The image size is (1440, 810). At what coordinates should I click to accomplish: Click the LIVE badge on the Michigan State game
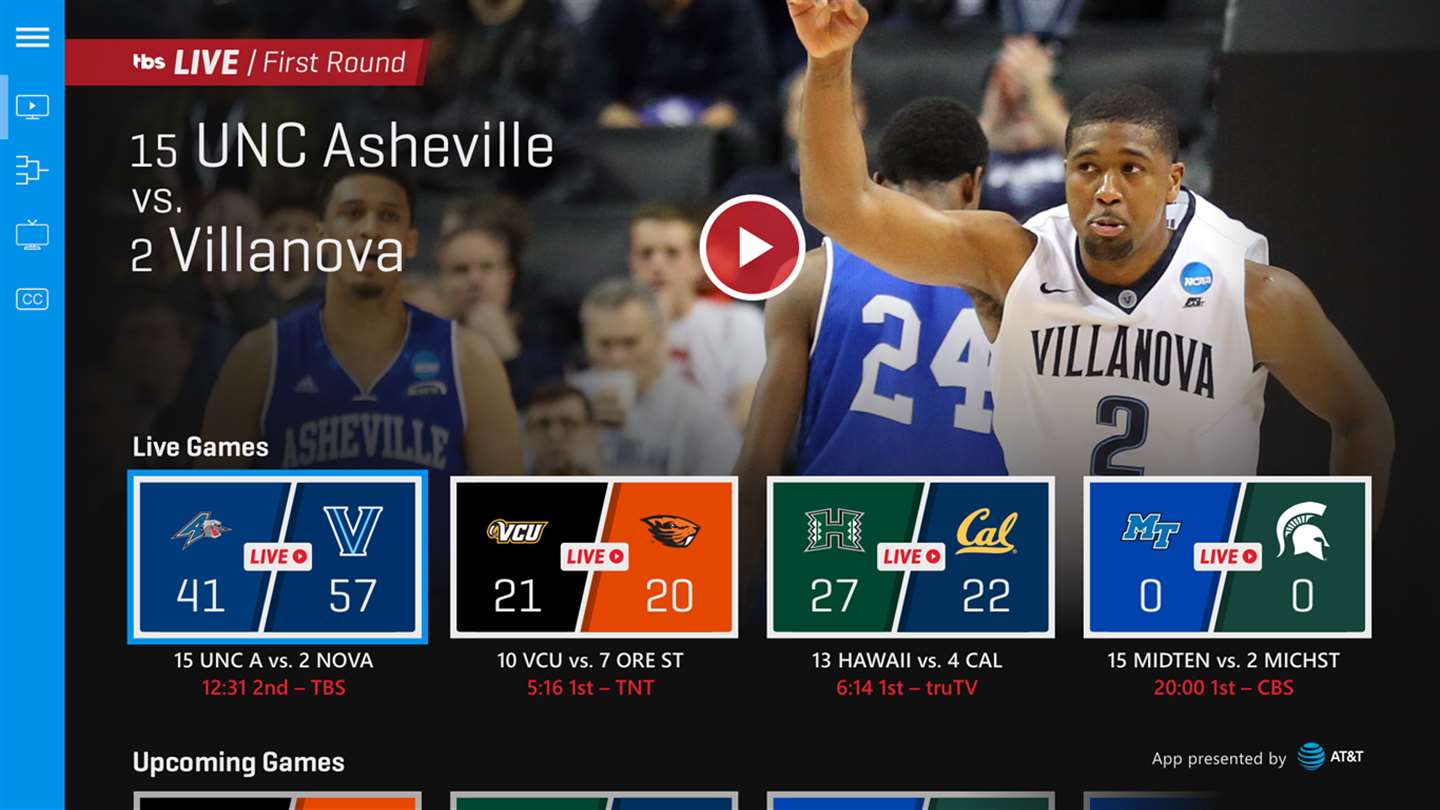(1227, 556)
